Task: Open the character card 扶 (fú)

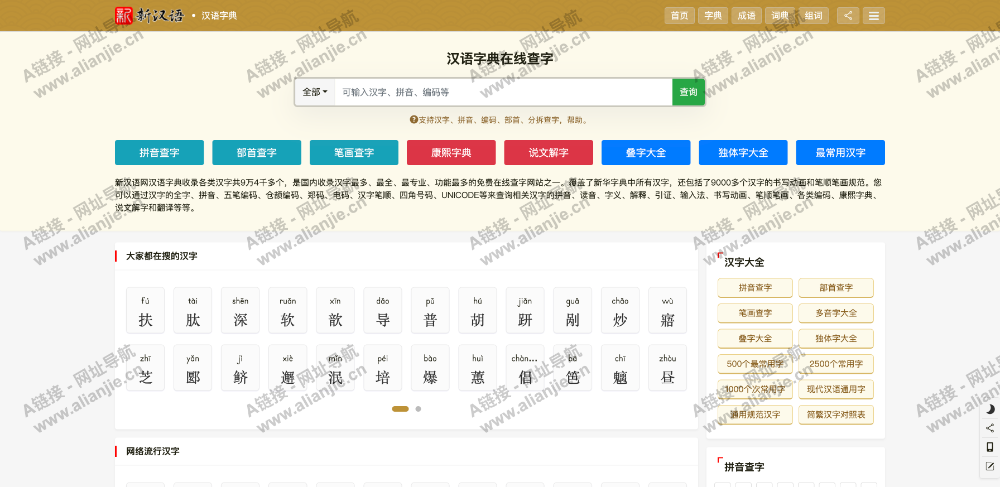Action: pyautogui.click(x=145, y=310)
